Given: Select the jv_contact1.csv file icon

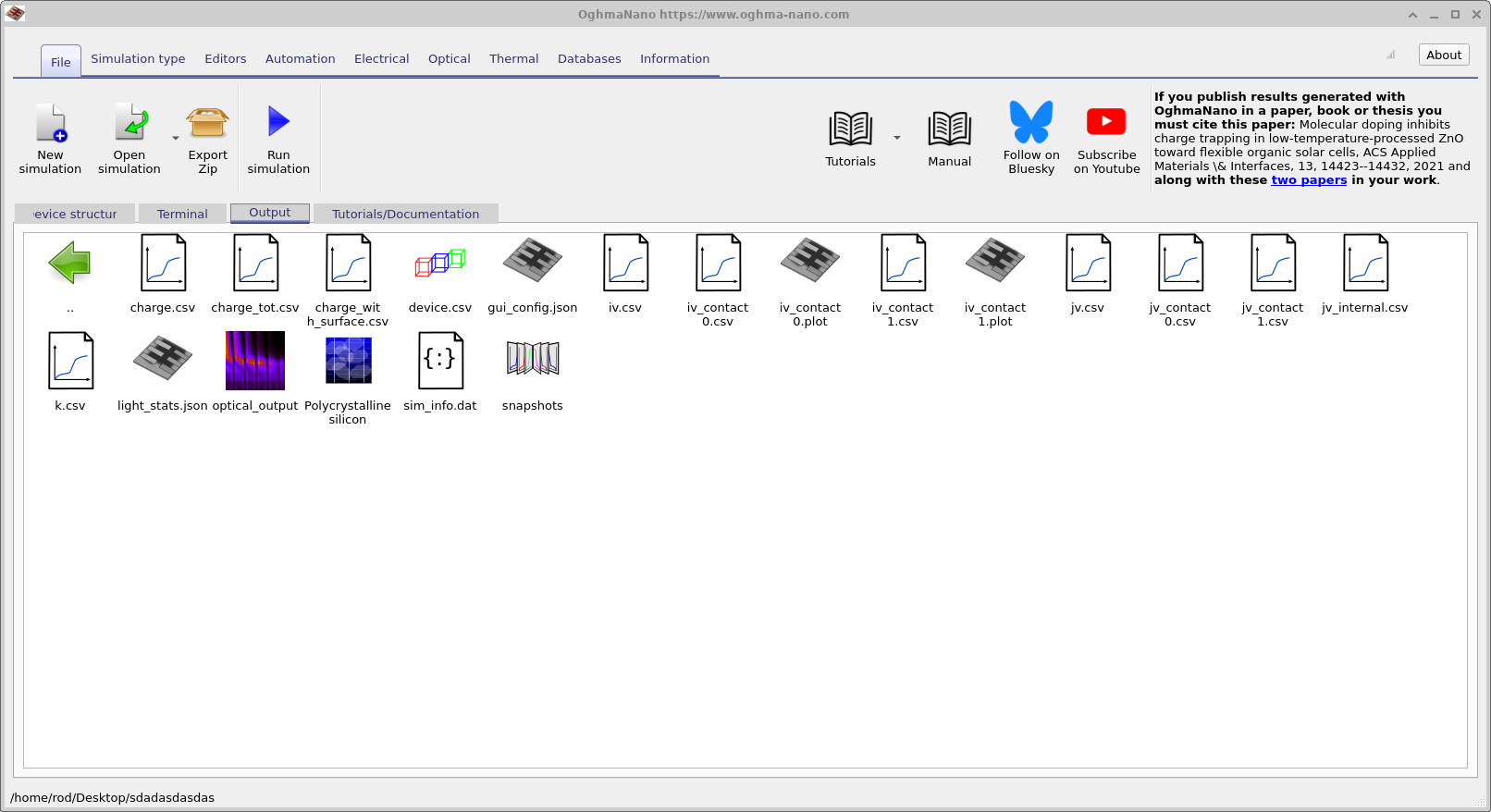Looking at the screenshot, I should click(x=1274, y=263).
